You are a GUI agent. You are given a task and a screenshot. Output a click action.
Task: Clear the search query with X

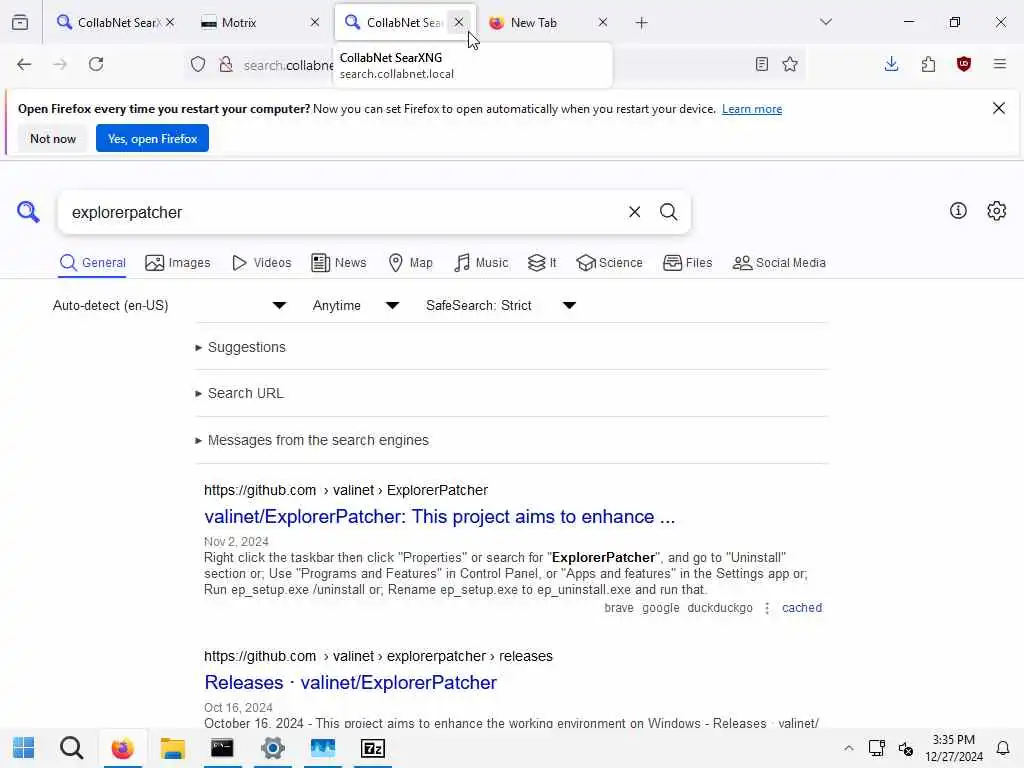pyautogui.click(x=634, y=212)
